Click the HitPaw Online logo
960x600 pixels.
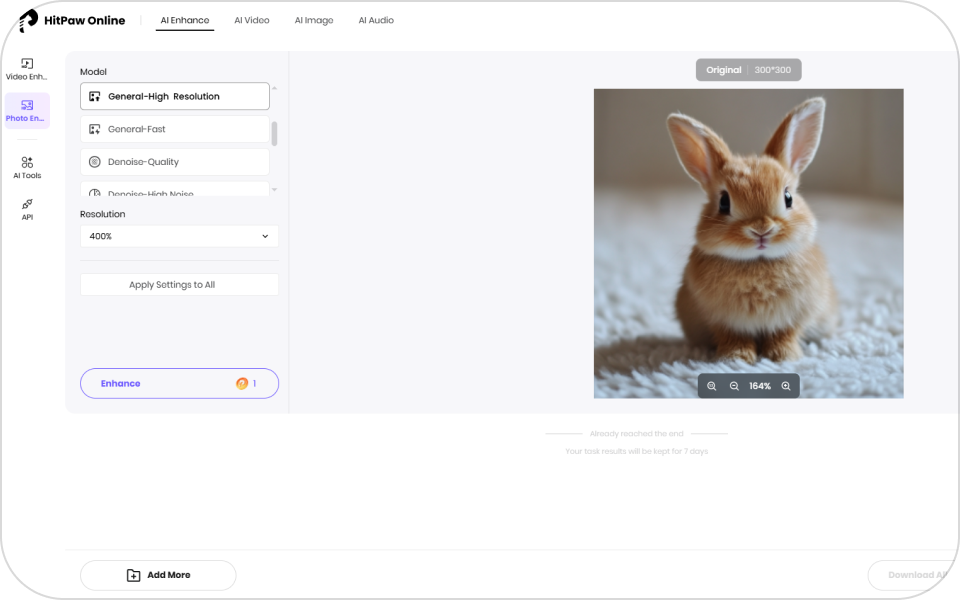[72, 21]
